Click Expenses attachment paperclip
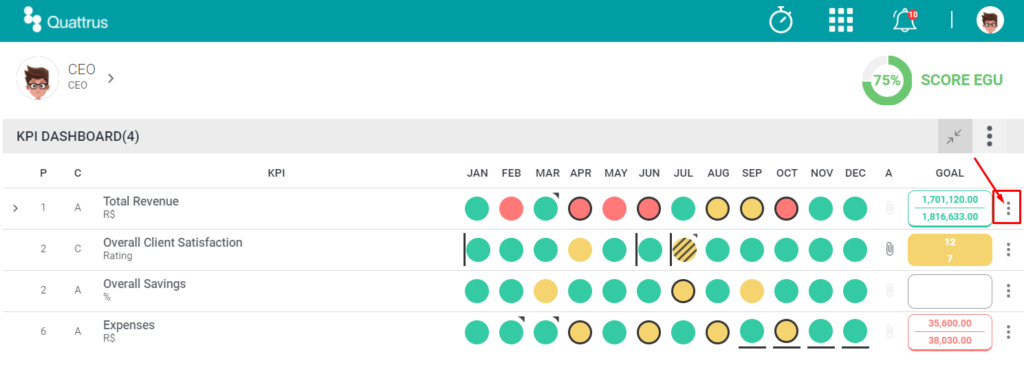This screenshot has height=365, width=1024. 889,332
